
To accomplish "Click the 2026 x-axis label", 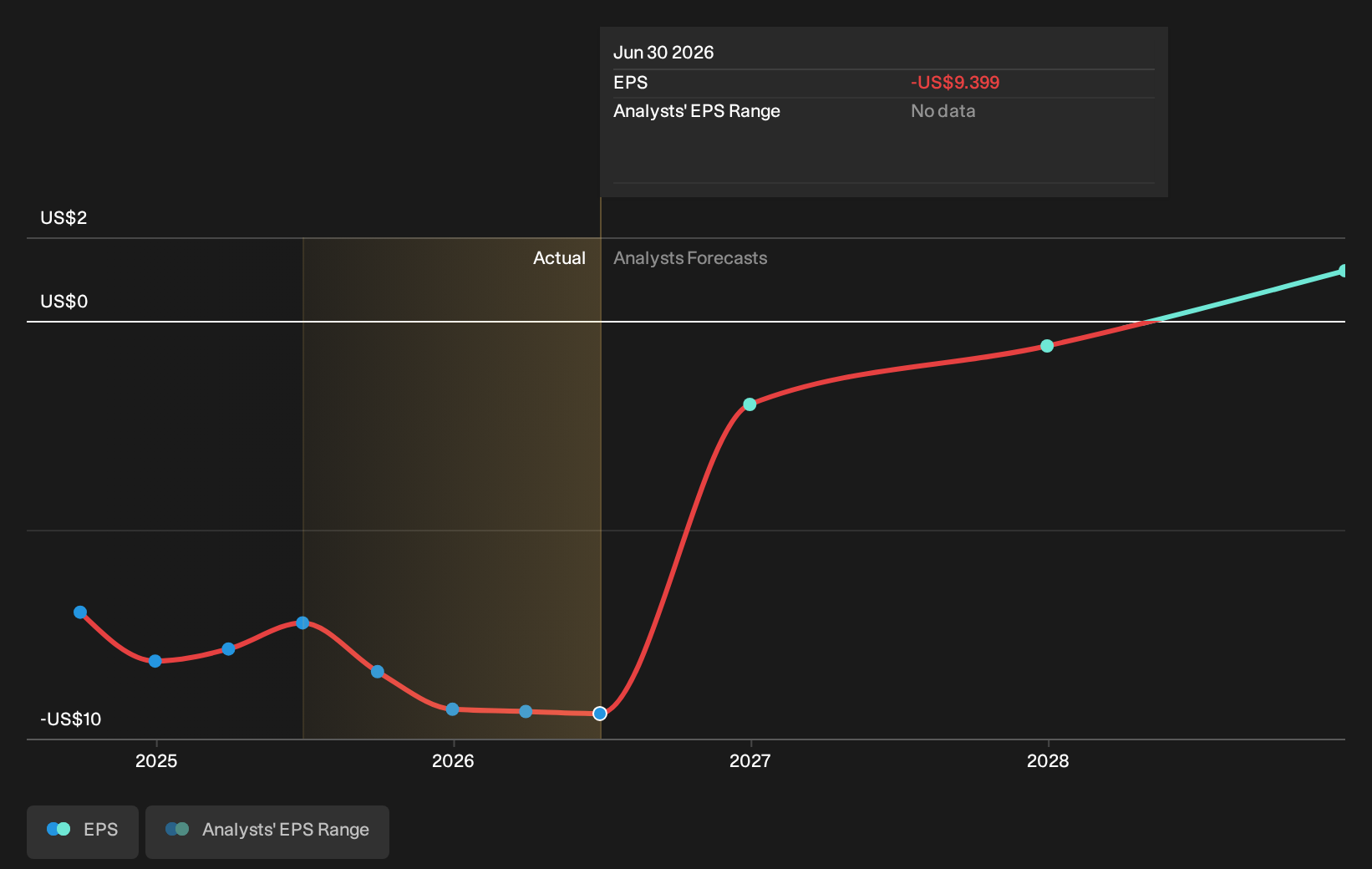I will pos(453,761).
